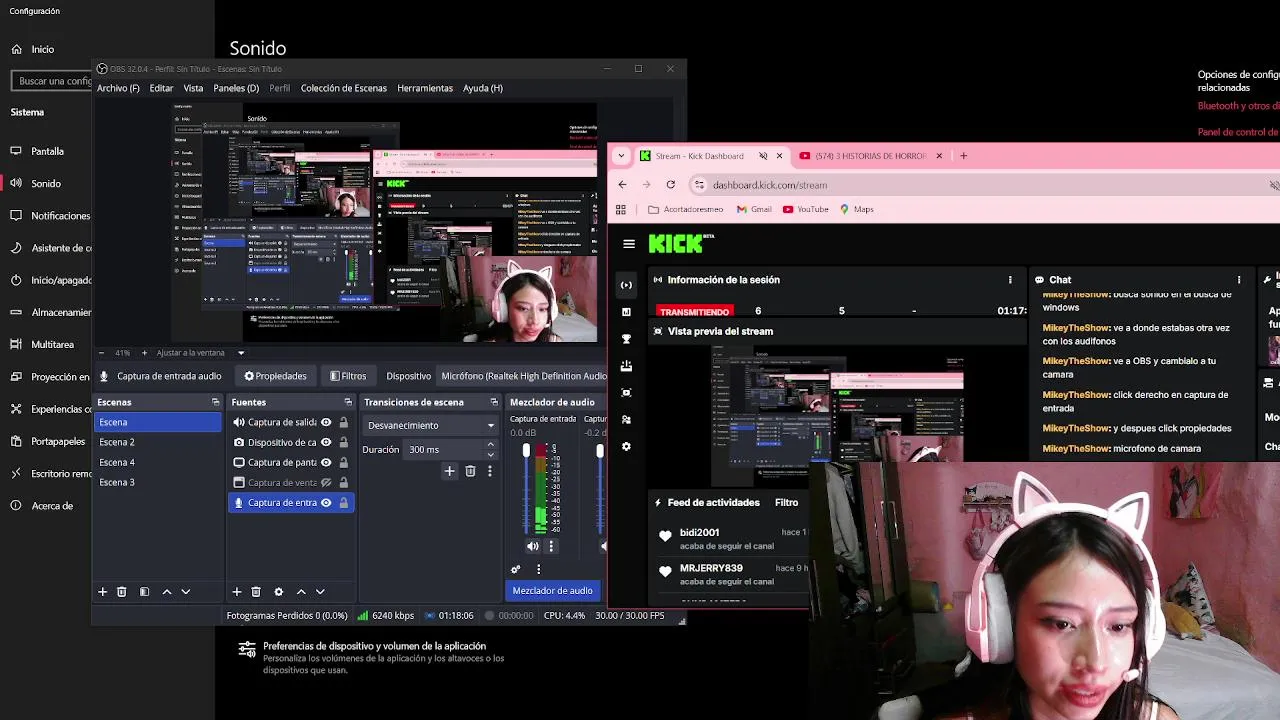Open Gmail bookmark link
Screen dimensions: 1280x720
tap(754, 209)
